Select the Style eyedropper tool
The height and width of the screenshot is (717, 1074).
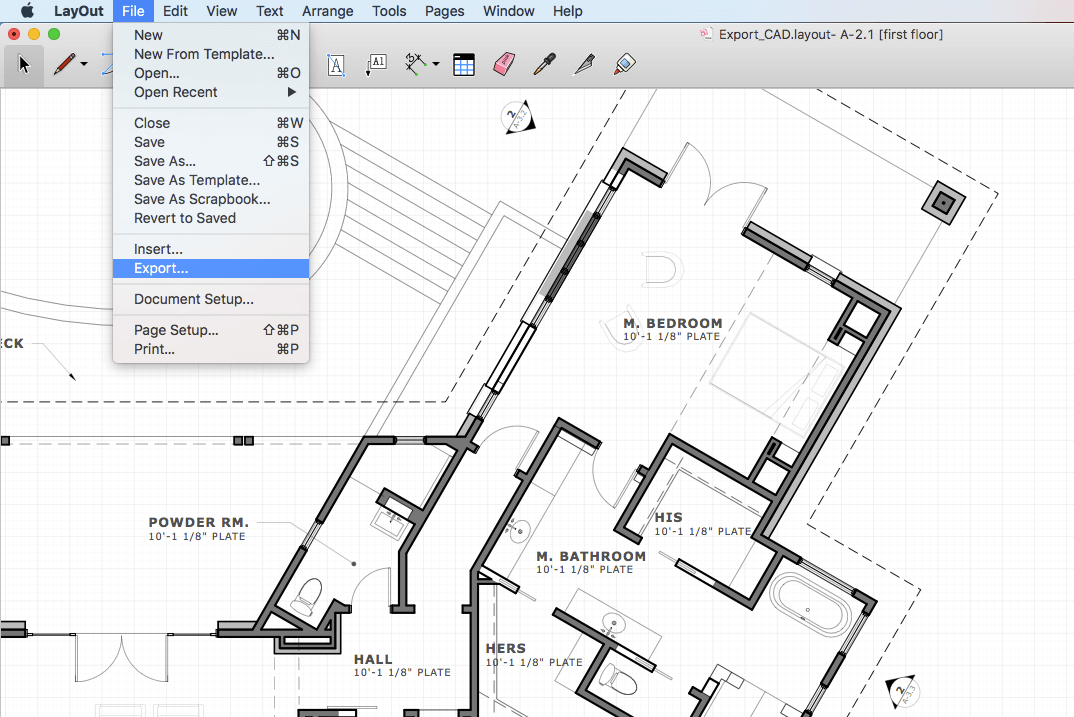point(545,64)
